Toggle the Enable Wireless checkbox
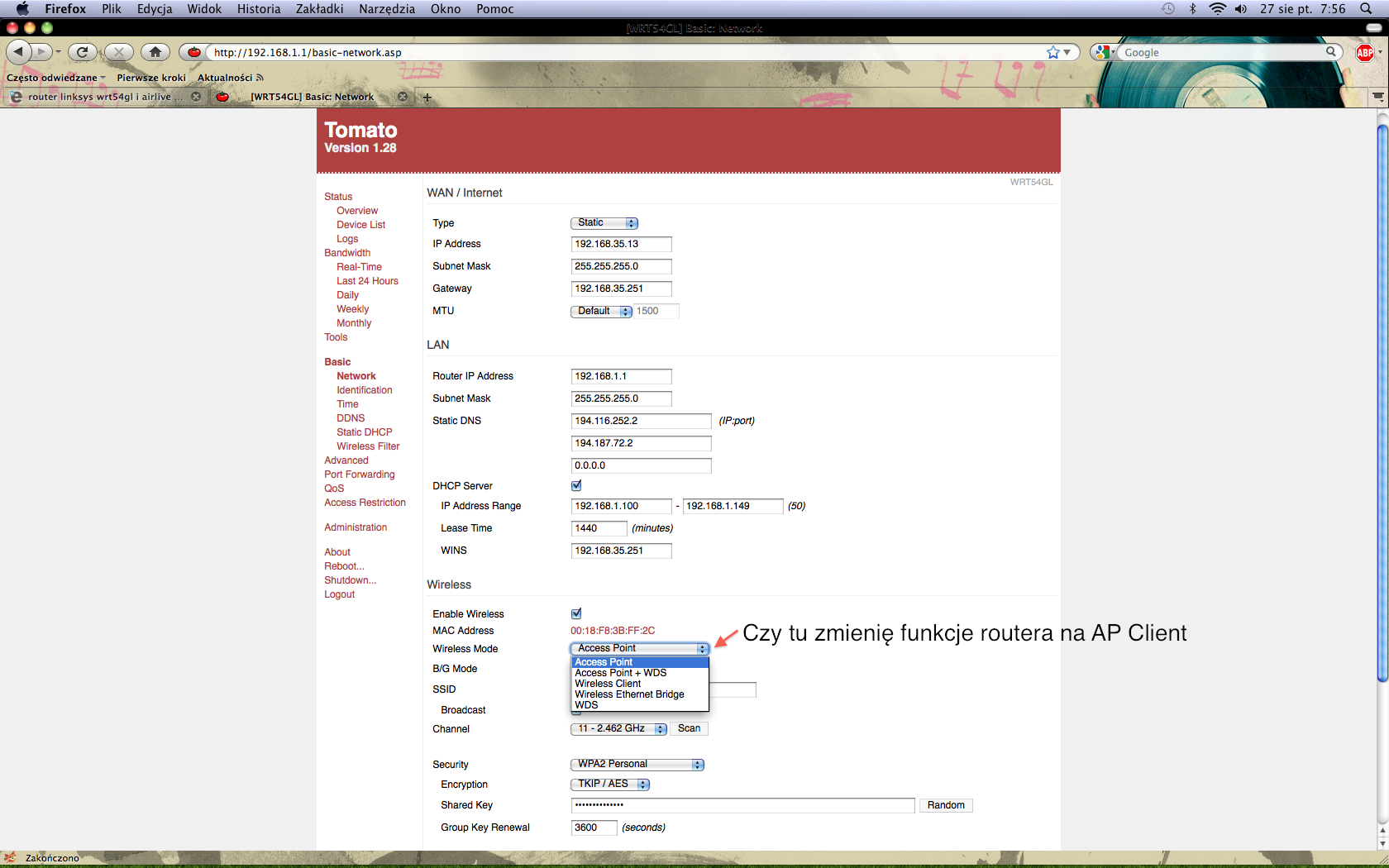 click(576, 613)
